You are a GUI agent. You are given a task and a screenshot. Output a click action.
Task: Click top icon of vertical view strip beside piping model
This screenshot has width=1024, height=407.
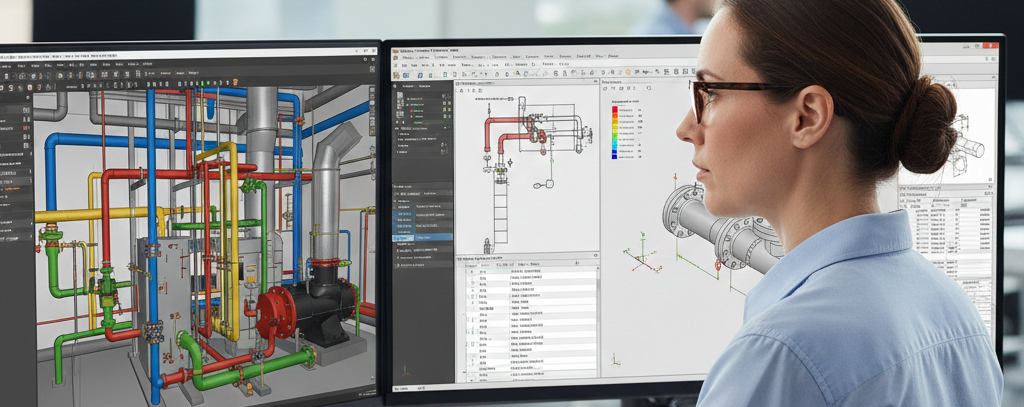372,90
